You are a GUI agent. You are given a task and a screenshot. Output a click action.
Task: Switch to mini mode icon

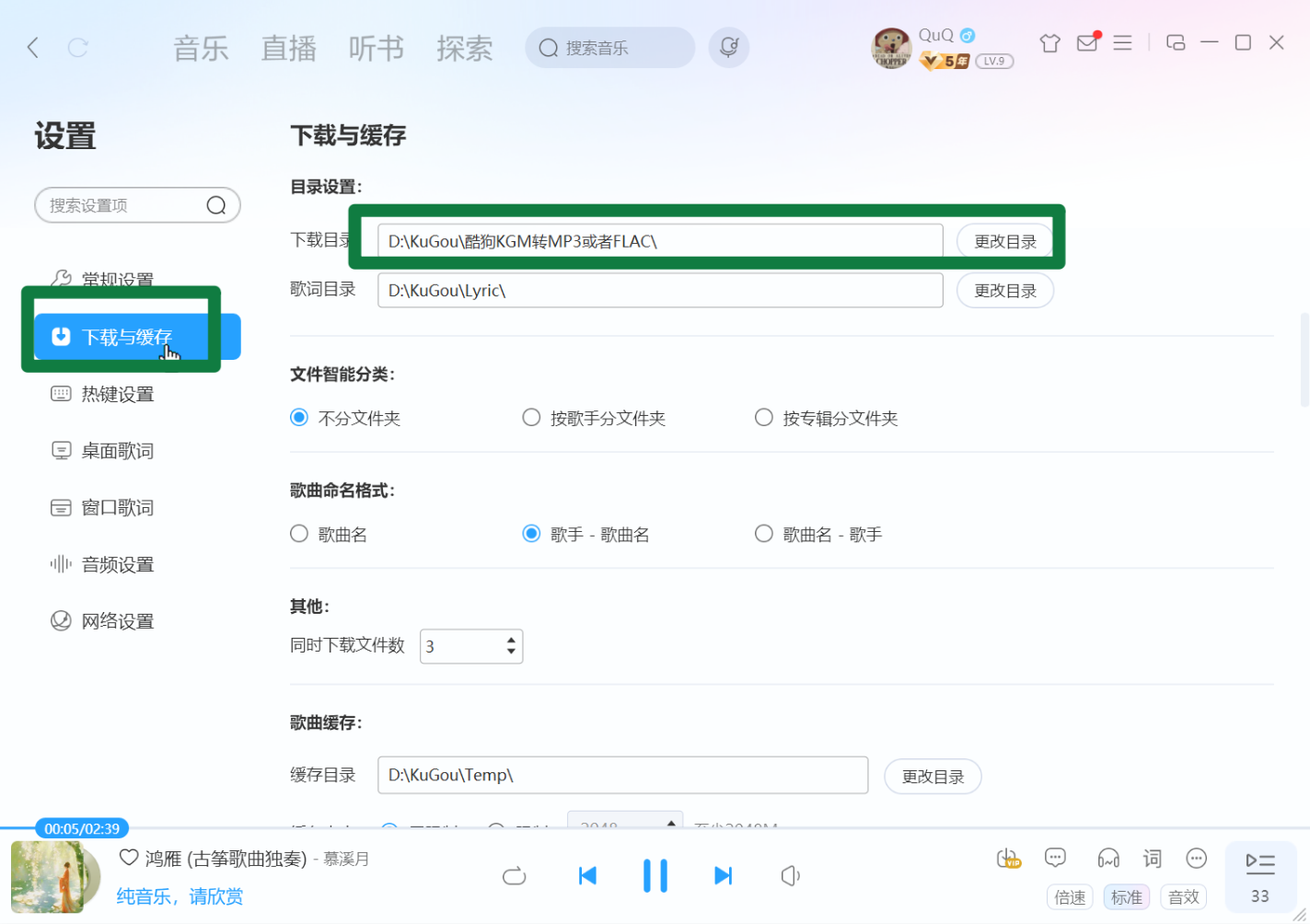click(1176, 42)
